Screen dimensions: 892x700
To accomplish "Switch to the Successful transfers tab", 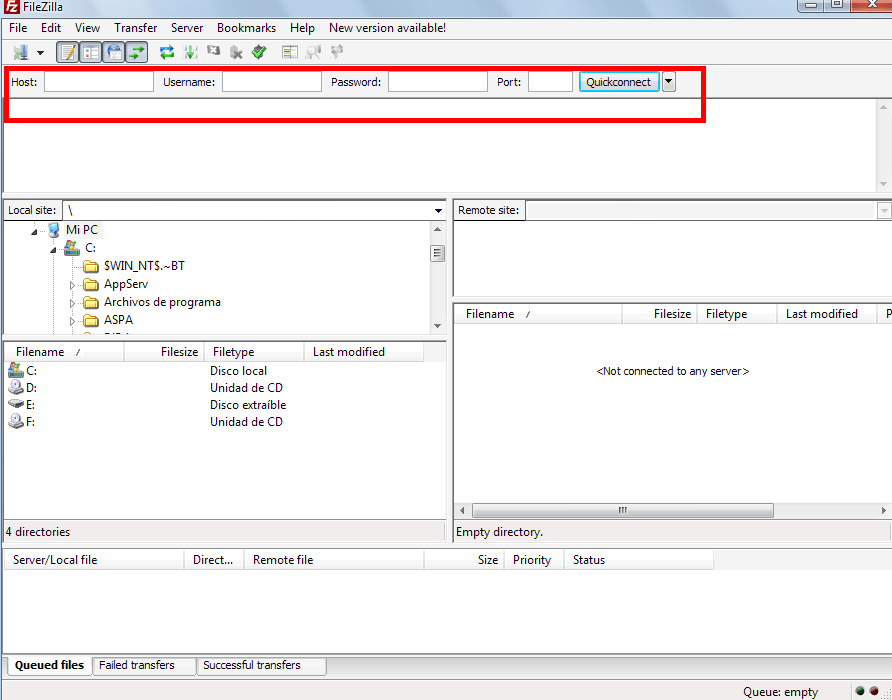I will pos(261,665).
